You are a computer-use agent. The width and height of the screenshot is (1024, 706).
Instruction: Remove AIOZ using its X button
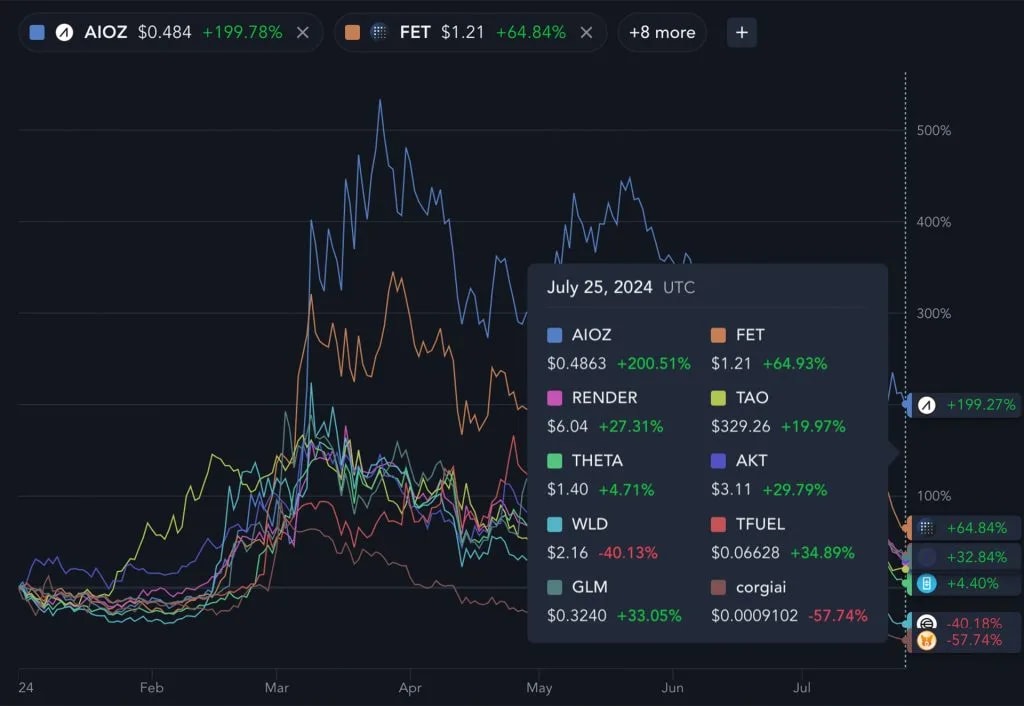(x=302, y=31)
